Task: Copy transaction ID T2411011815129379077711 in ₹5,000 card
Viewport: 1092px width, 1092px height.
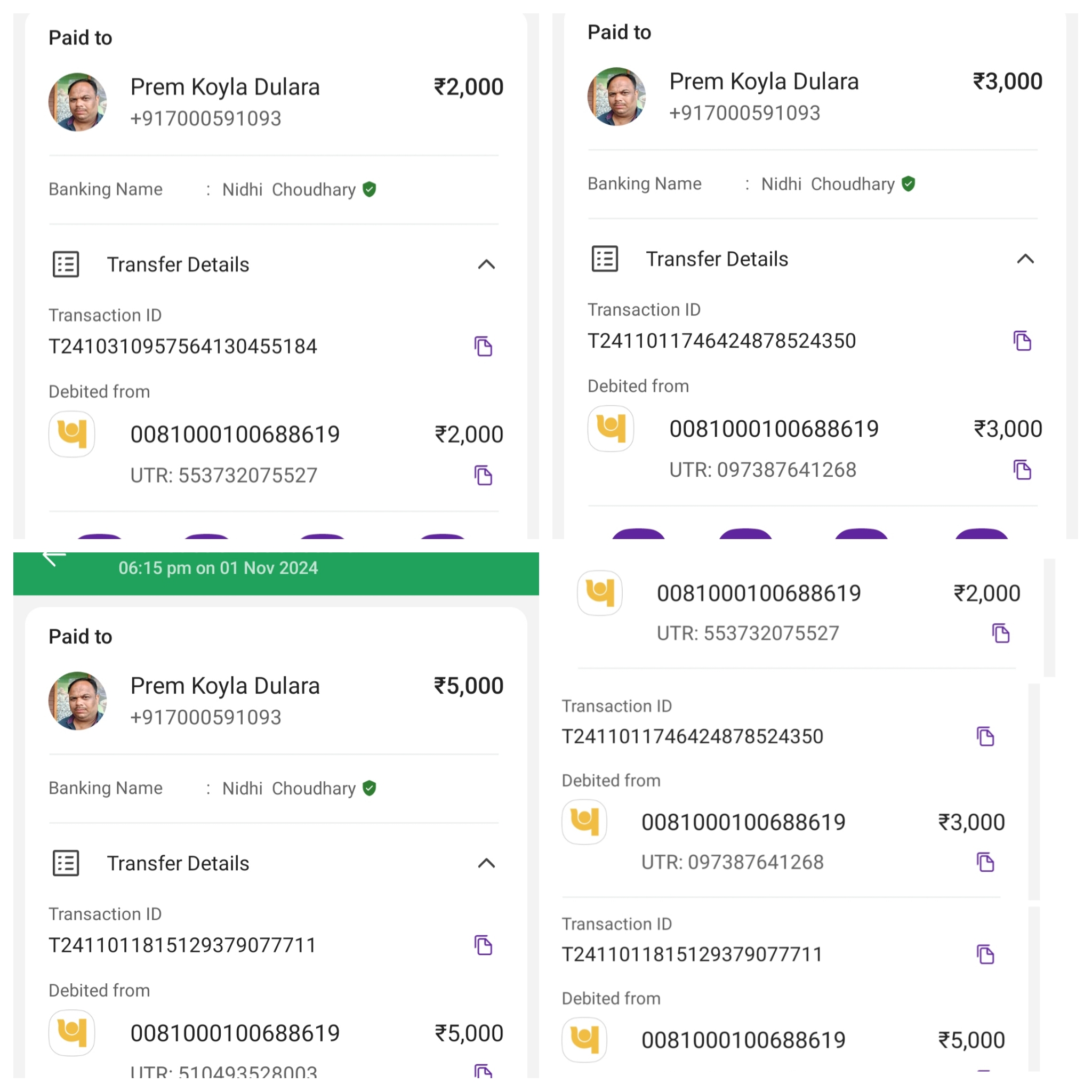Action: (483, 945)
